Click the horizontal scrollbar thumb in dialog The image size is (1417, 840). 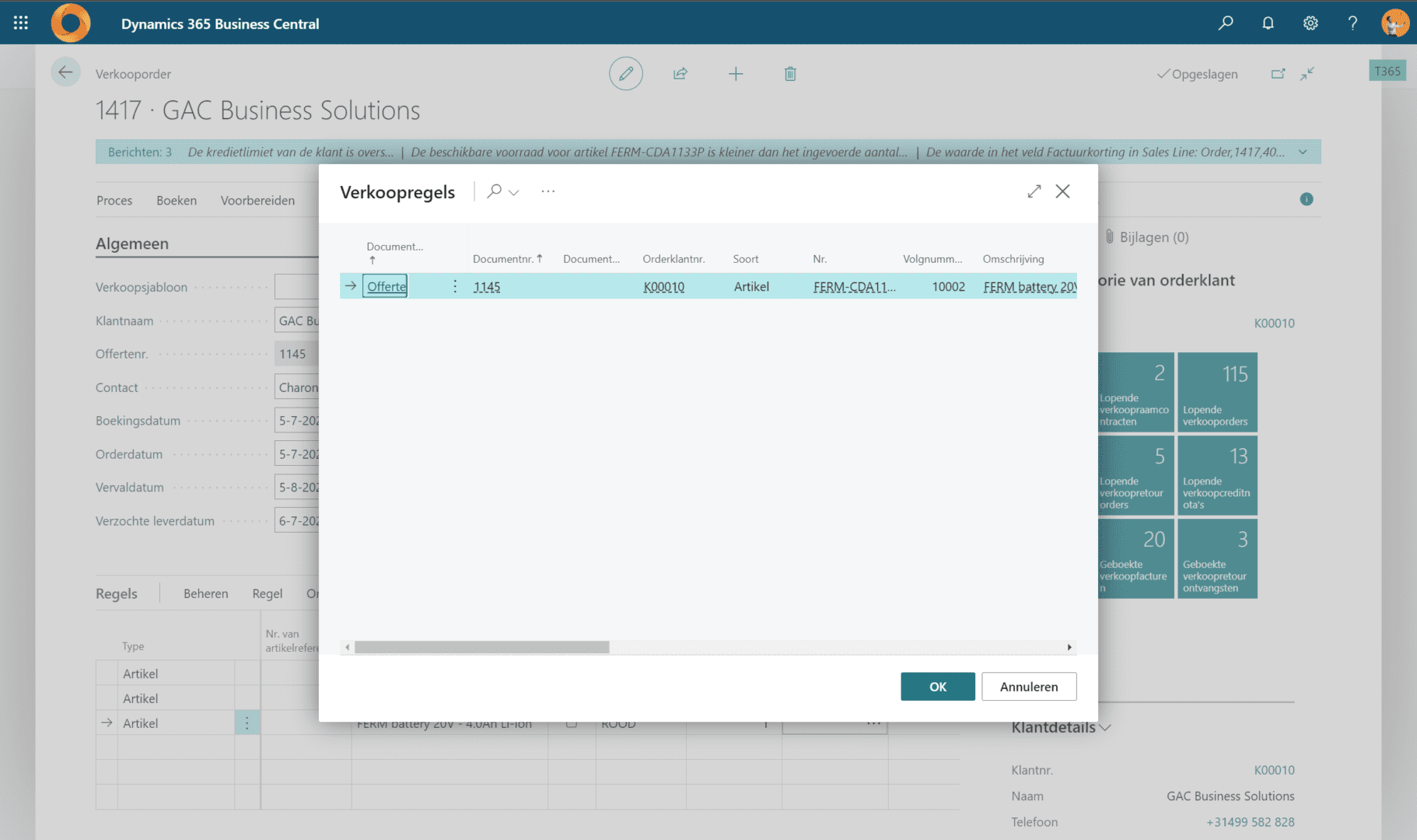click(x=482, y=647)
